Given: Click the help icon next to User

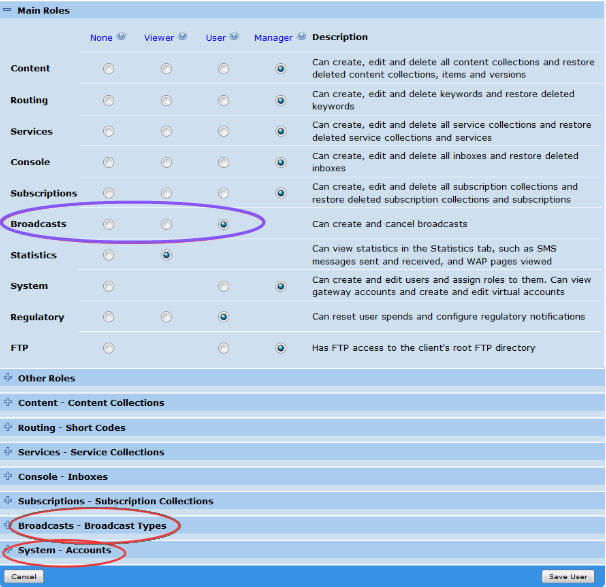Looking at the screenshot, I should (x=234, y=36).
